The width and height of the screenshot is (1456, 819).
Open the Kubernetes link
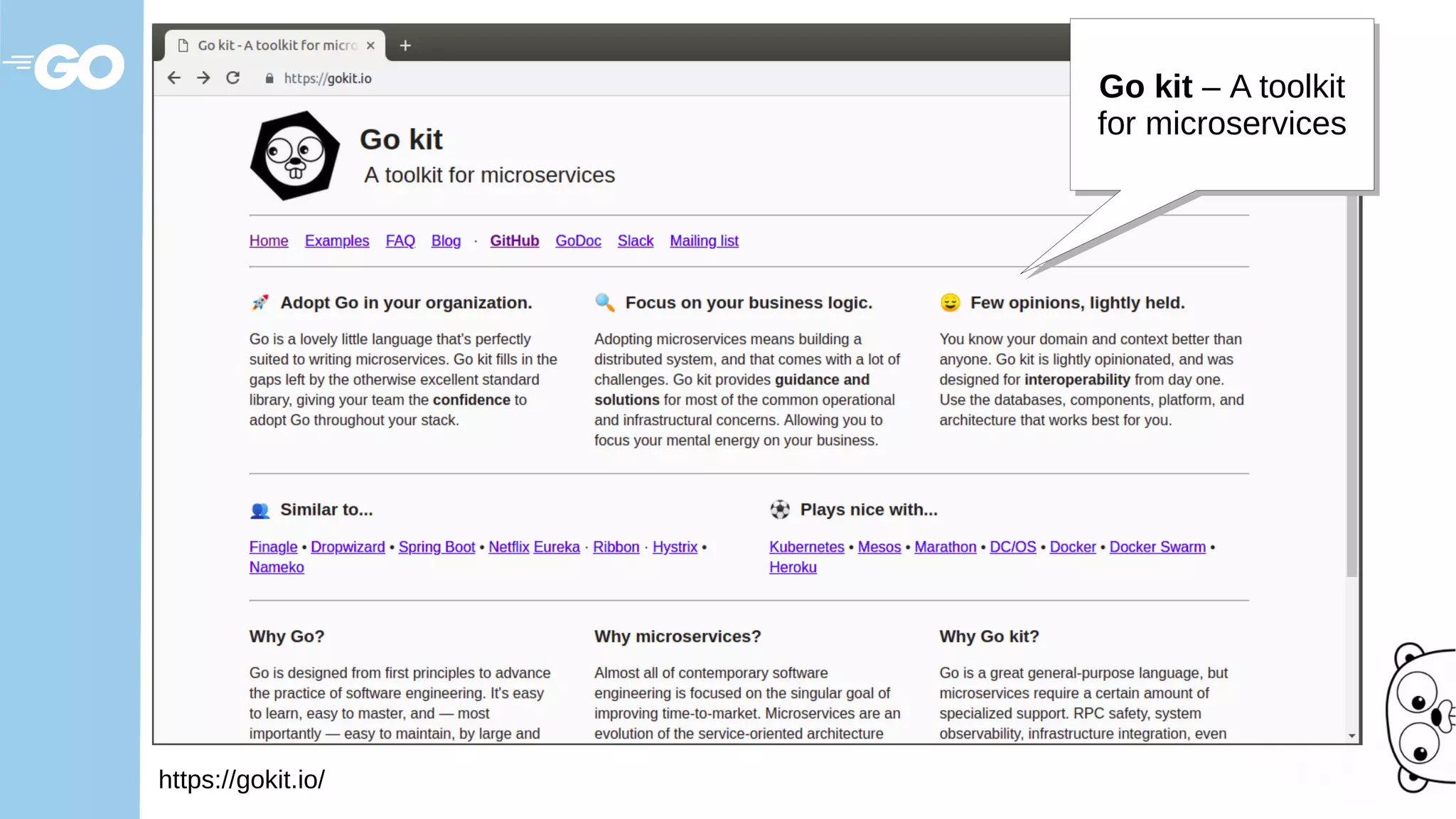point(806,547)
